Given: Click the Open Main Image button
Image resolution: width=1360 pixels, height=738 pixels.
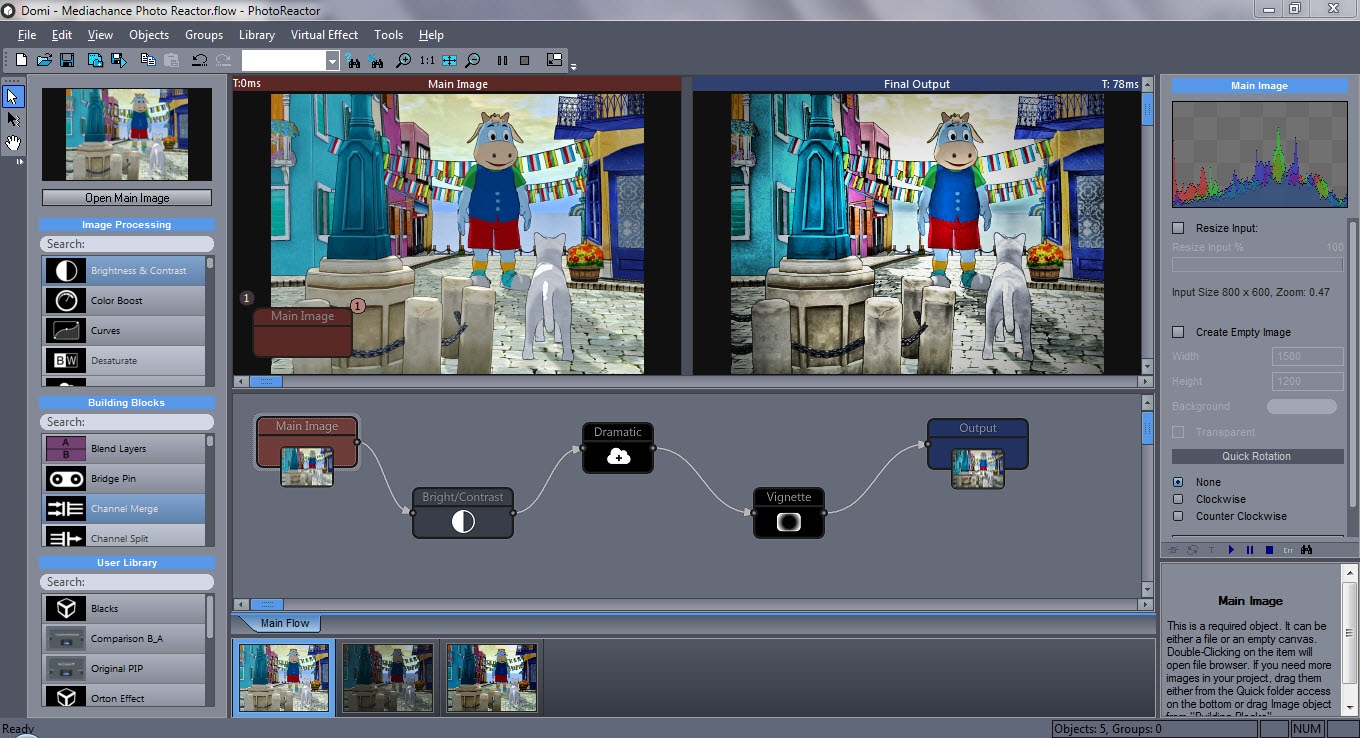Looking at the screenshot, I should (127, 198).
